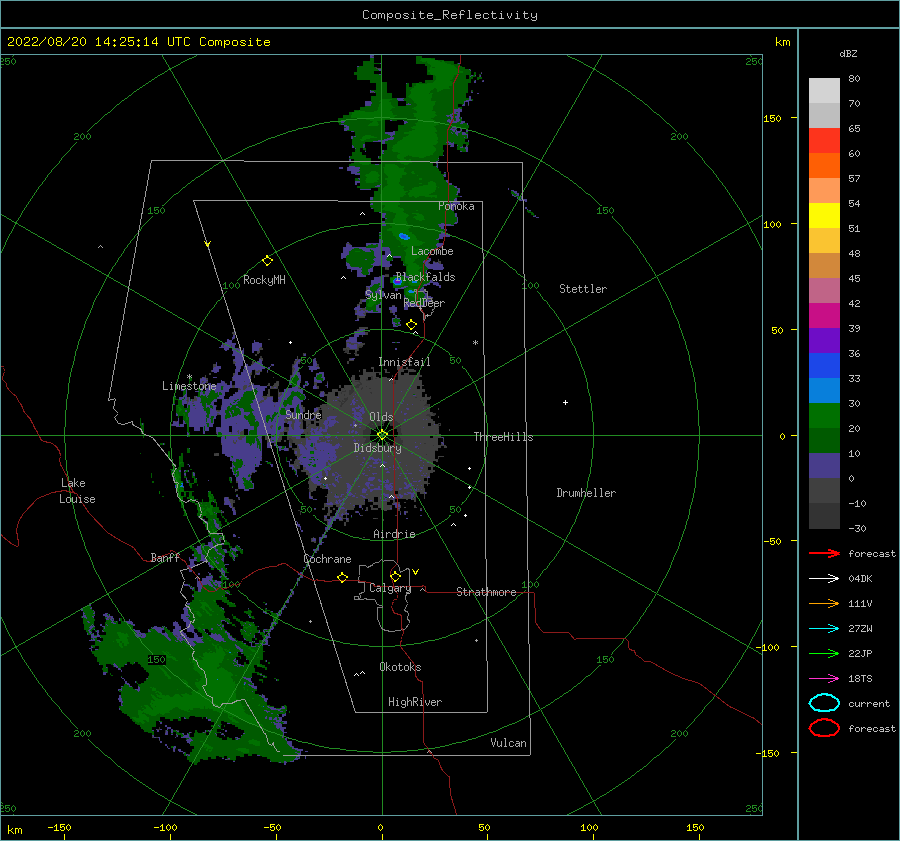This screenshot has height=841, width=900.
Task: Click the red forecast arrow in the legend
Action: 824,553
